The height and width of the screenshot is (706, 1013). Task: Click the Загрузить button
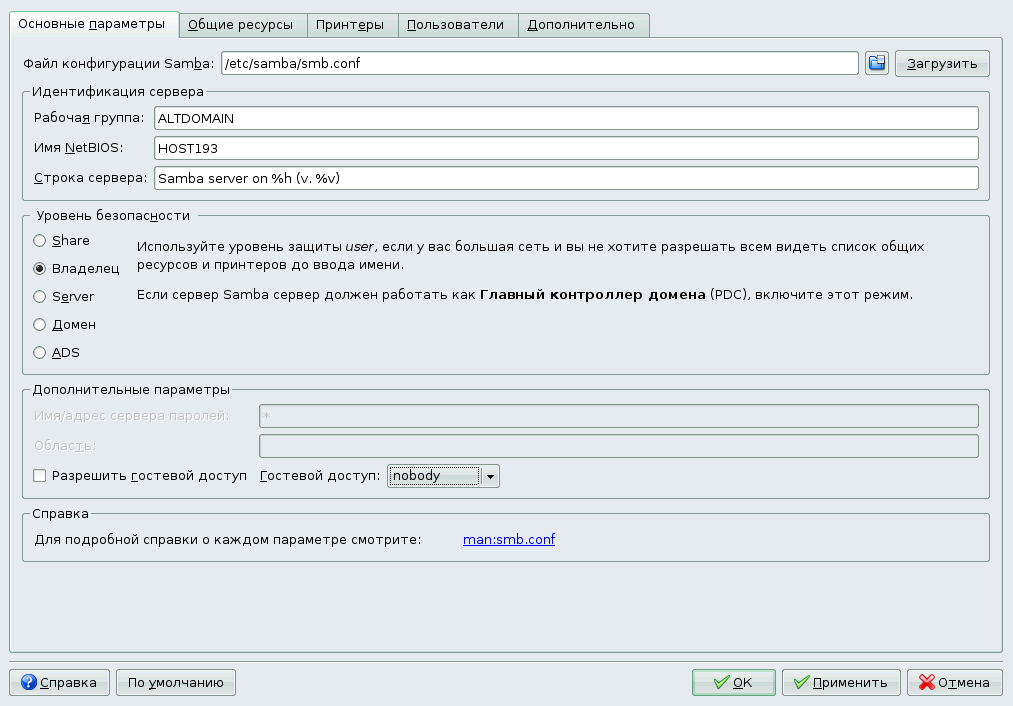pyautogui.click(x=941, y=62)
